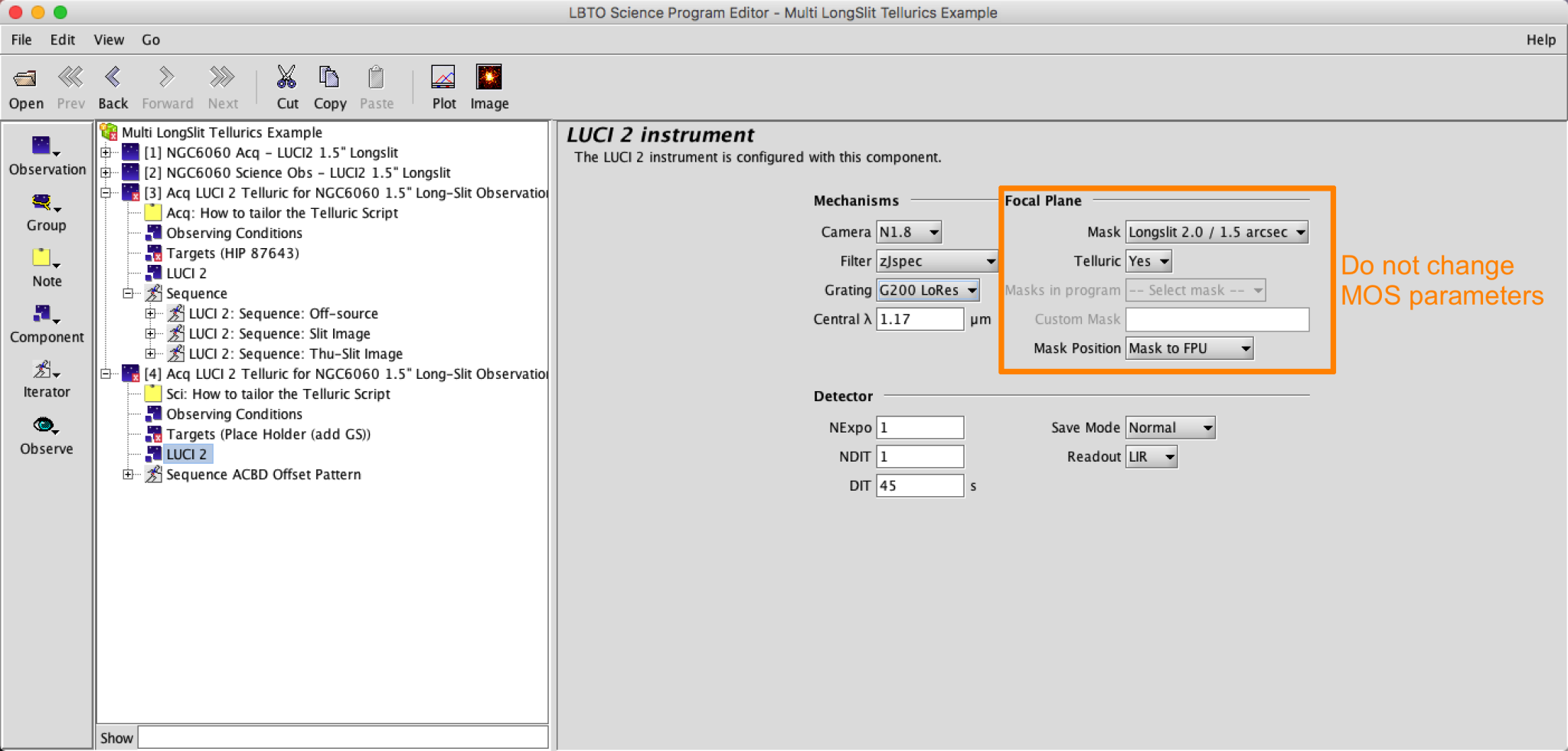Viewport: 1568px width, 751px height.
Task: Collapse observation [3] tree node
Action: point(106,192)
